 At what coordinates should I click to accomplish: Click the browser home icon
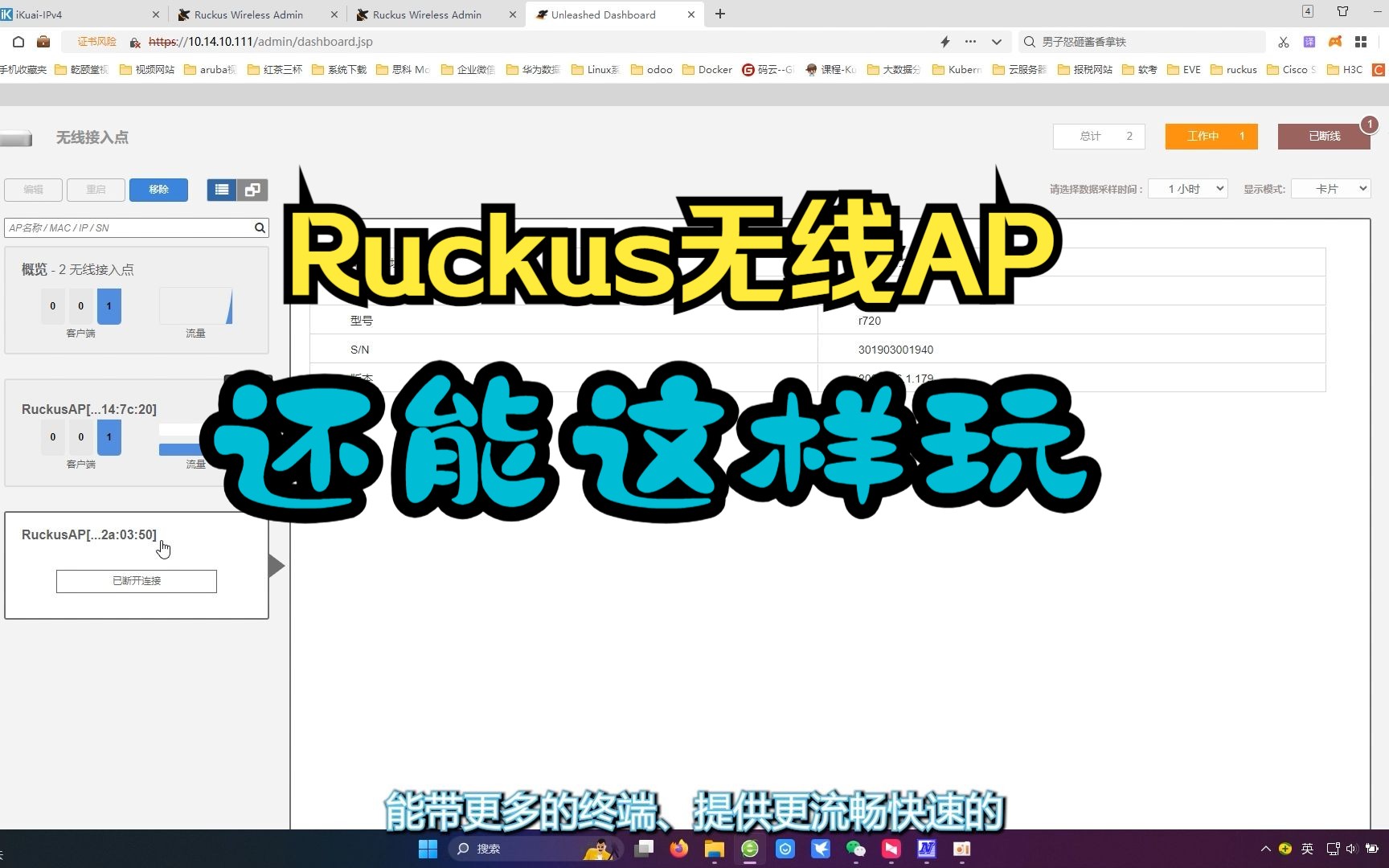[x=18, y=42]
